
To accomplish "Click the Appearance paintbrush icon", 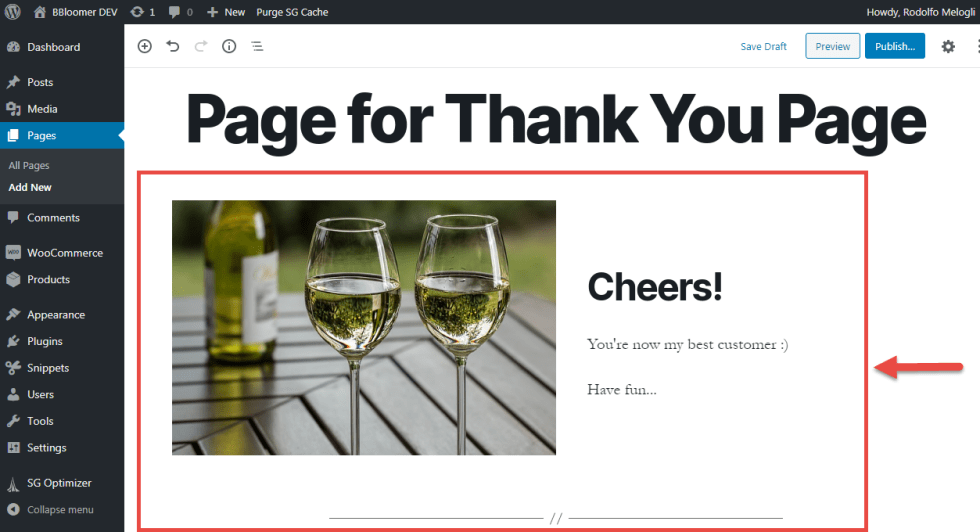I will [13, 314].
